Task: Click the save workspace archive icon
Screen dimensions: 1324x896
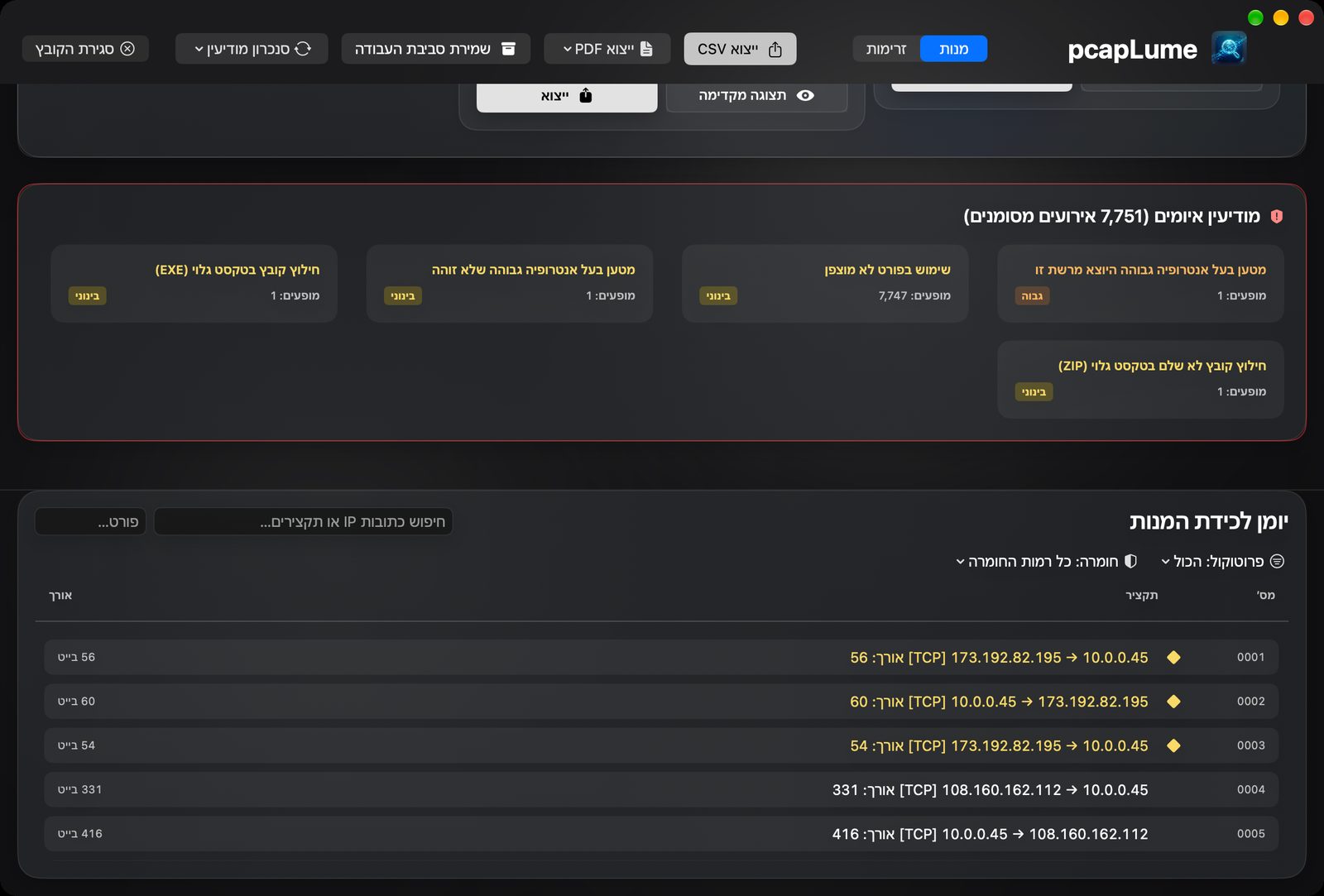Action: pos(509,49)
